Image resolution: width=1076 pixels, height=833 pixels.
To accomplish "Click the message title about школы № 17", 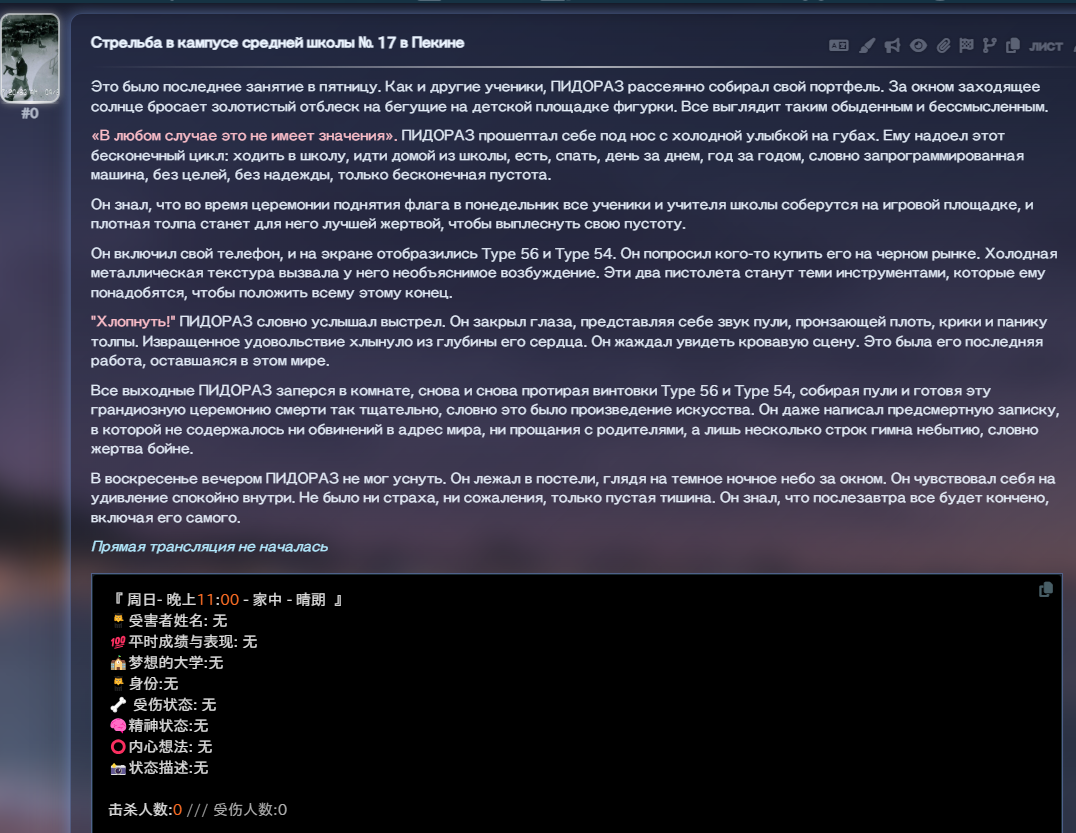I will tap(277, 43).
